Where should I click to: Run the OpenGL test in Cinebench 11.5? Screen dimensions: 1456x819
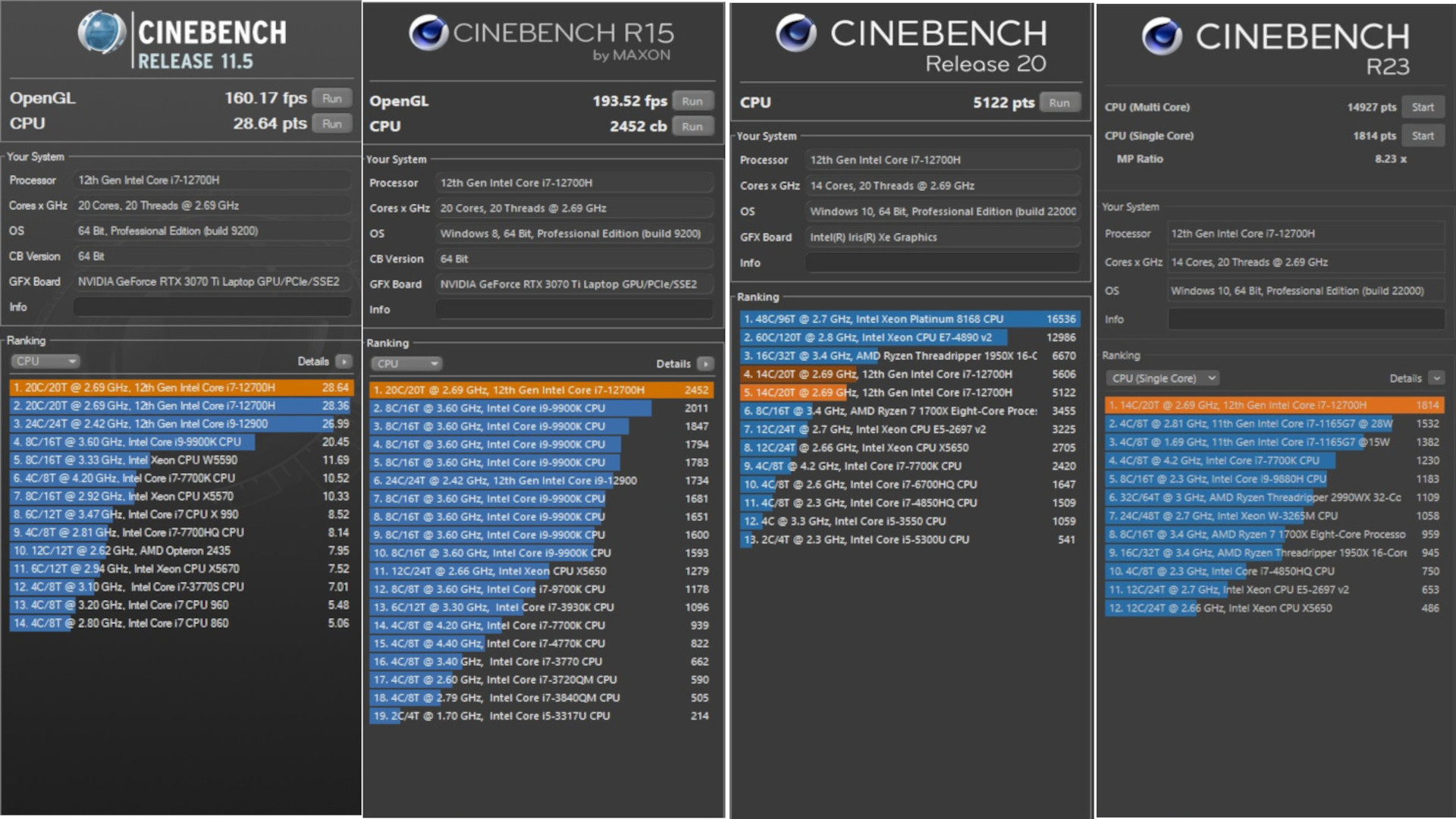point(331,99)
